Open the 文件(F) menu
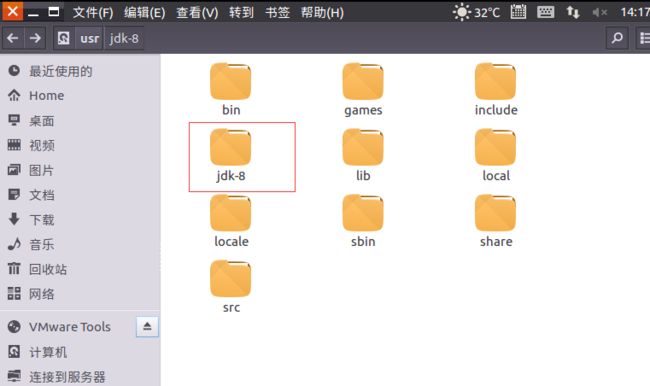 click(x=93, y=12)
